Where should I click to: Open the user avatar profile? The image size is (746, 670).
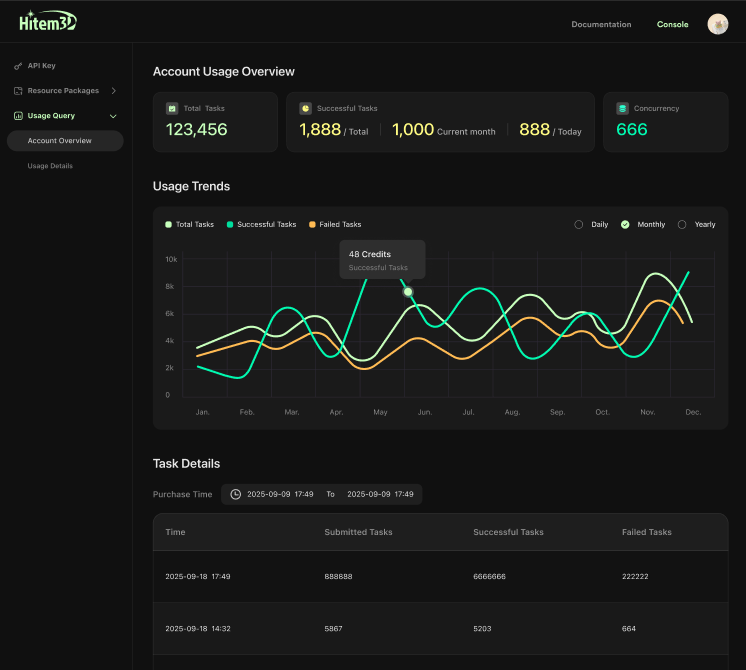click(717, 24)
